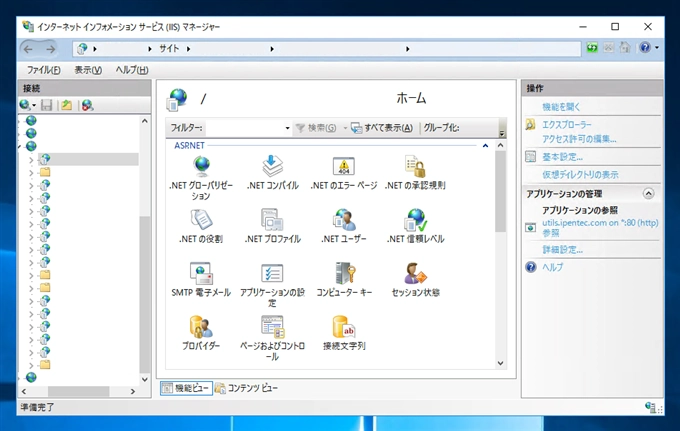Click the feature list scrollbar up arrow
680x431 pixels.
click(500, 146)
